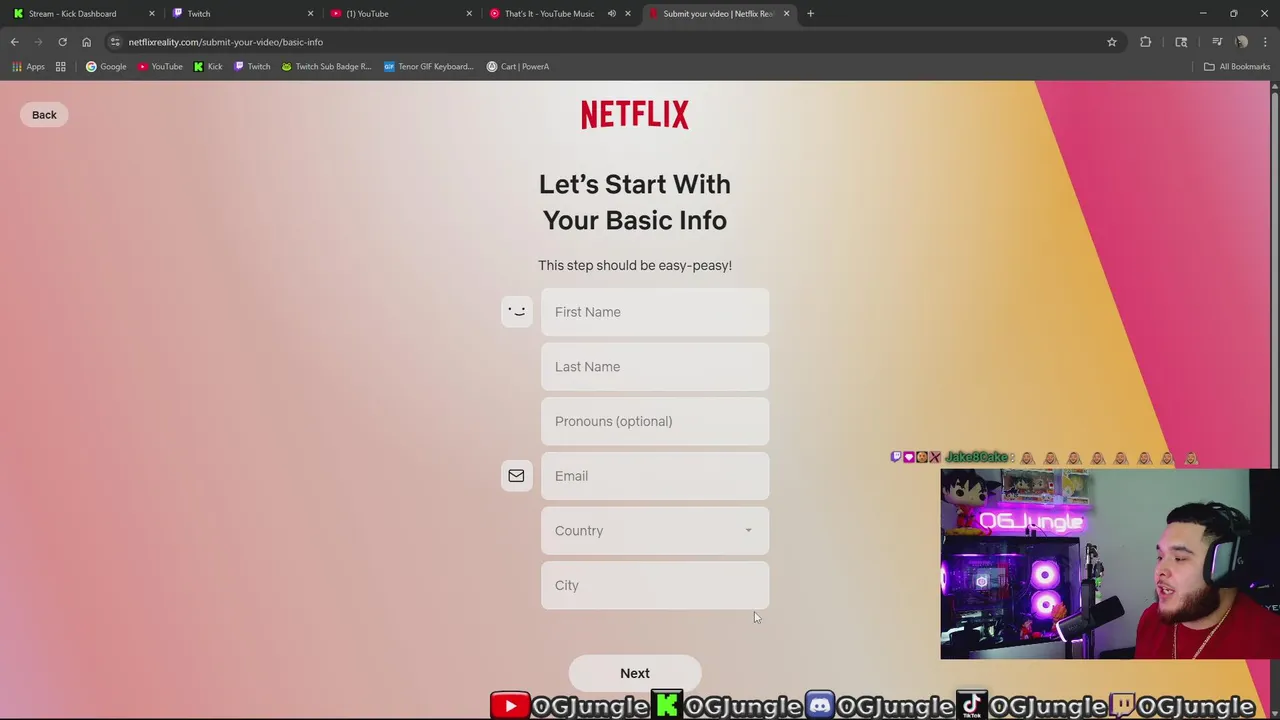
Task: Click the Kick icon in bottom overlay
Action: [667, 706]
